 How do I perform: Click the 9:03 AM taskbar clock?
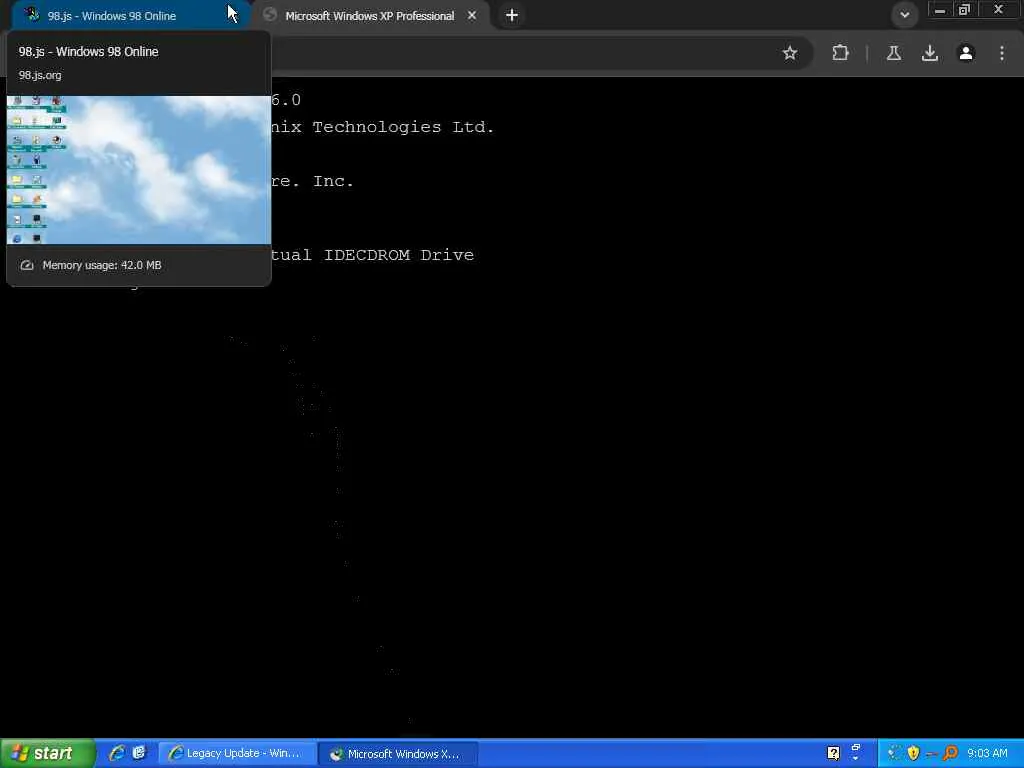point(987,754)
